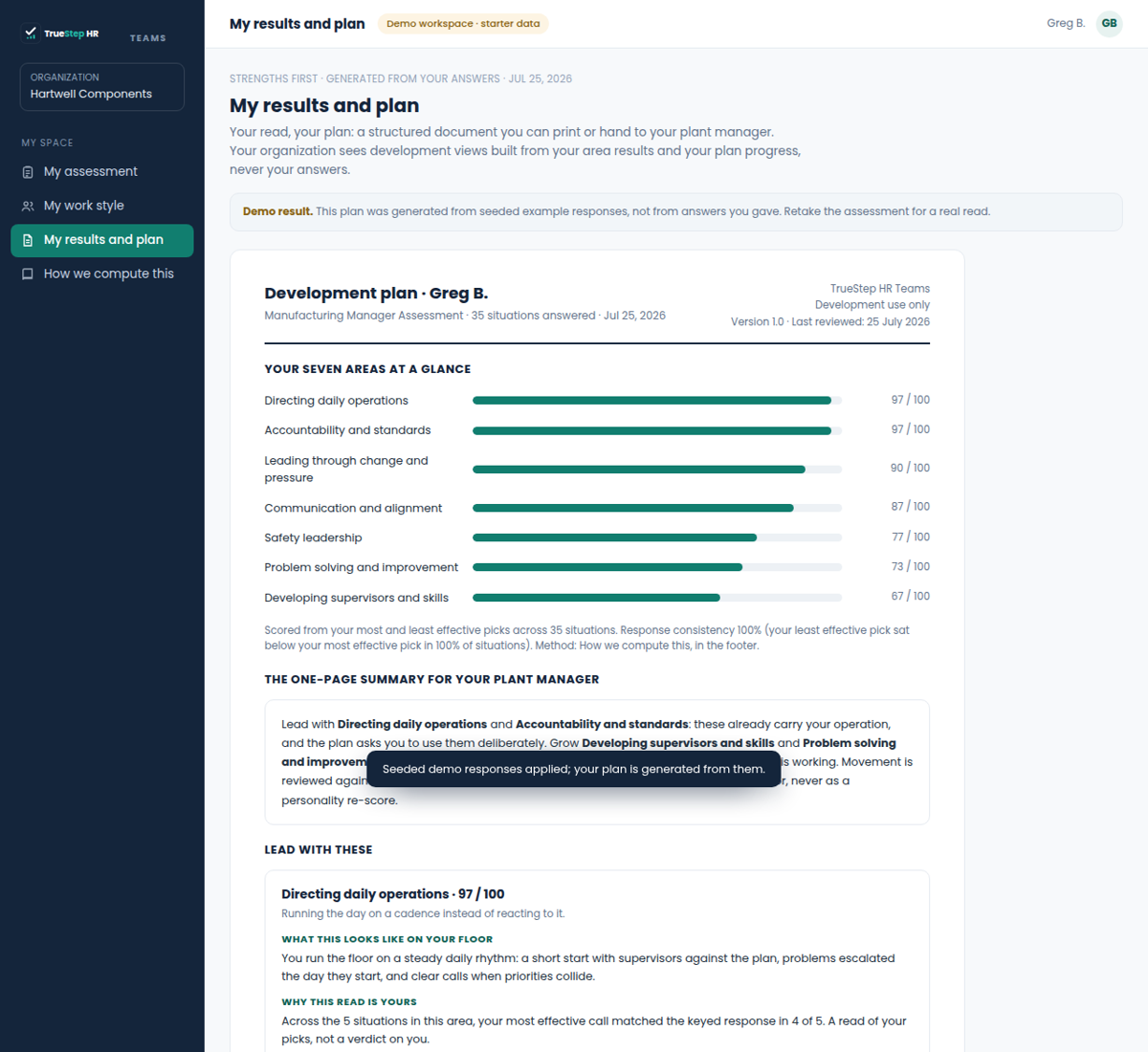Click the 87 / 100 score value
Image resolution: width=1148 pixels, height=1052 pixels.
tap(910, 507)
